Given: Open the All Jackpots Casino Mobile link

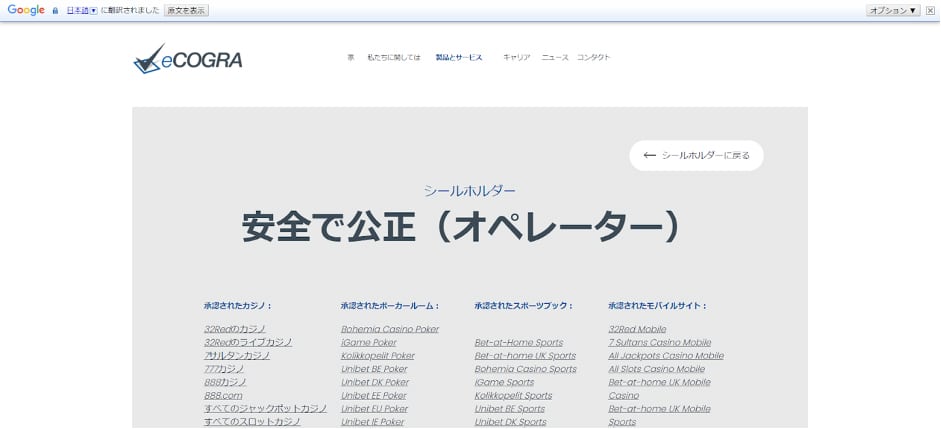Looking at the screenshot, I should tap(666, 356).
